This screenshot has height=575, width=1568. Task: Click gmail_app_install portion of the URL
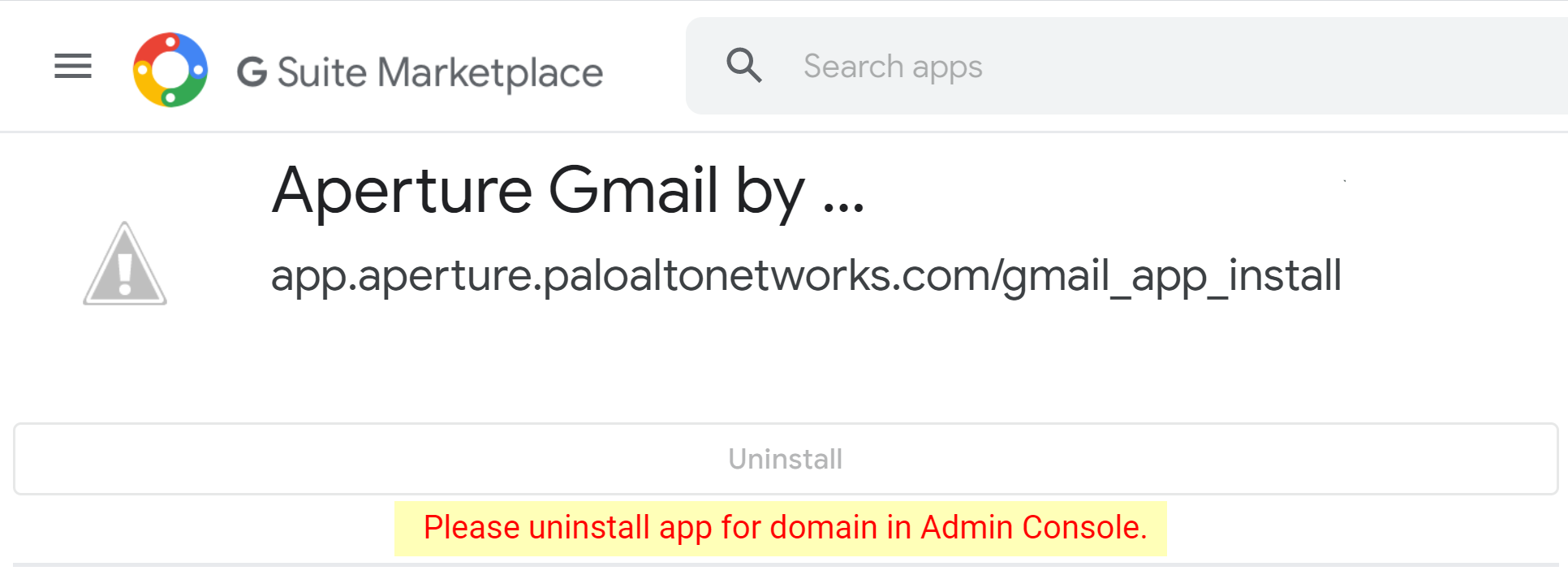[1171, 276]
